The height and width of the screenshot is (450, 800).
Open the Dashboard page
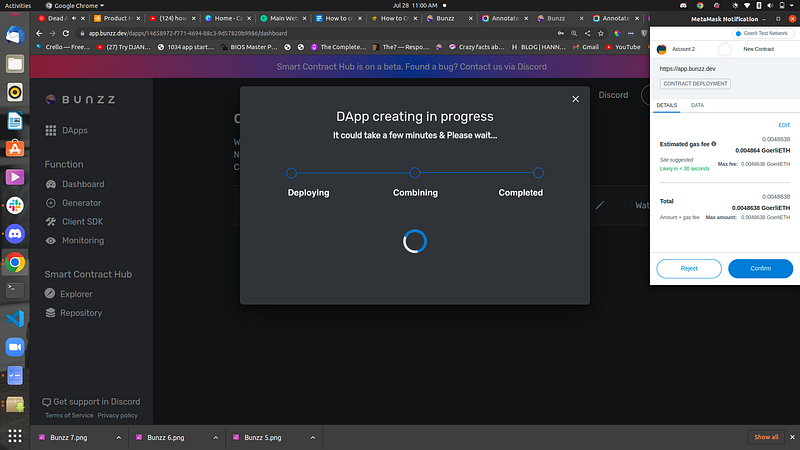74,184
